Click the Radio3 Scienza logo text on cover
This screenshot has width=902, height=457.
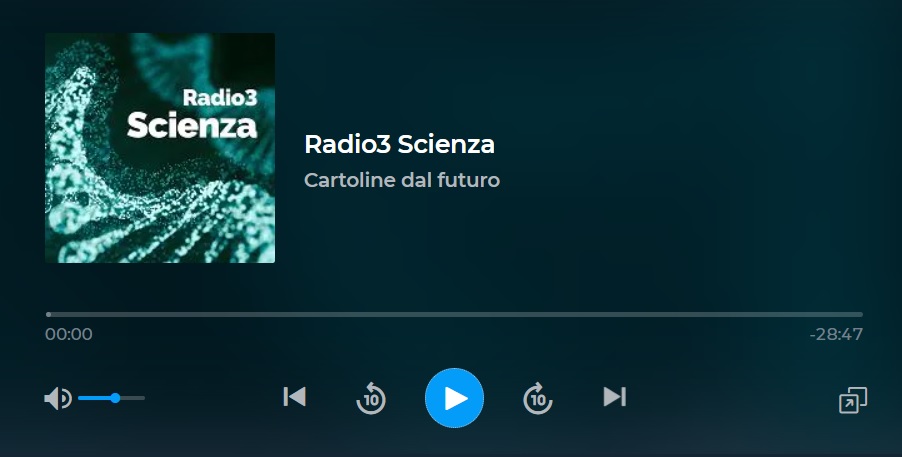pyautogui.click(x=192, y=113)
